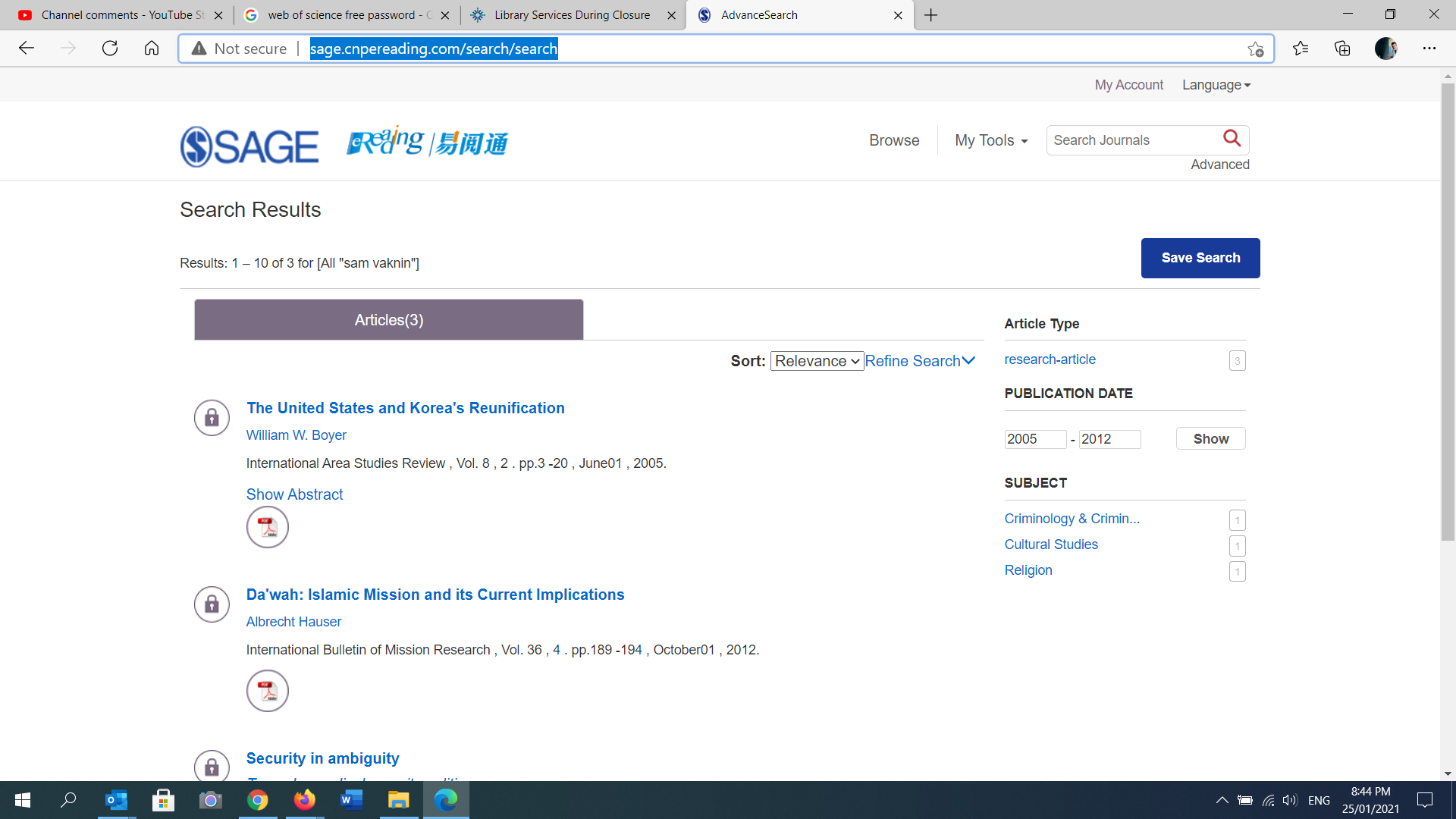
Task: Click the SAGE logo
Action: tap(249, 146)
